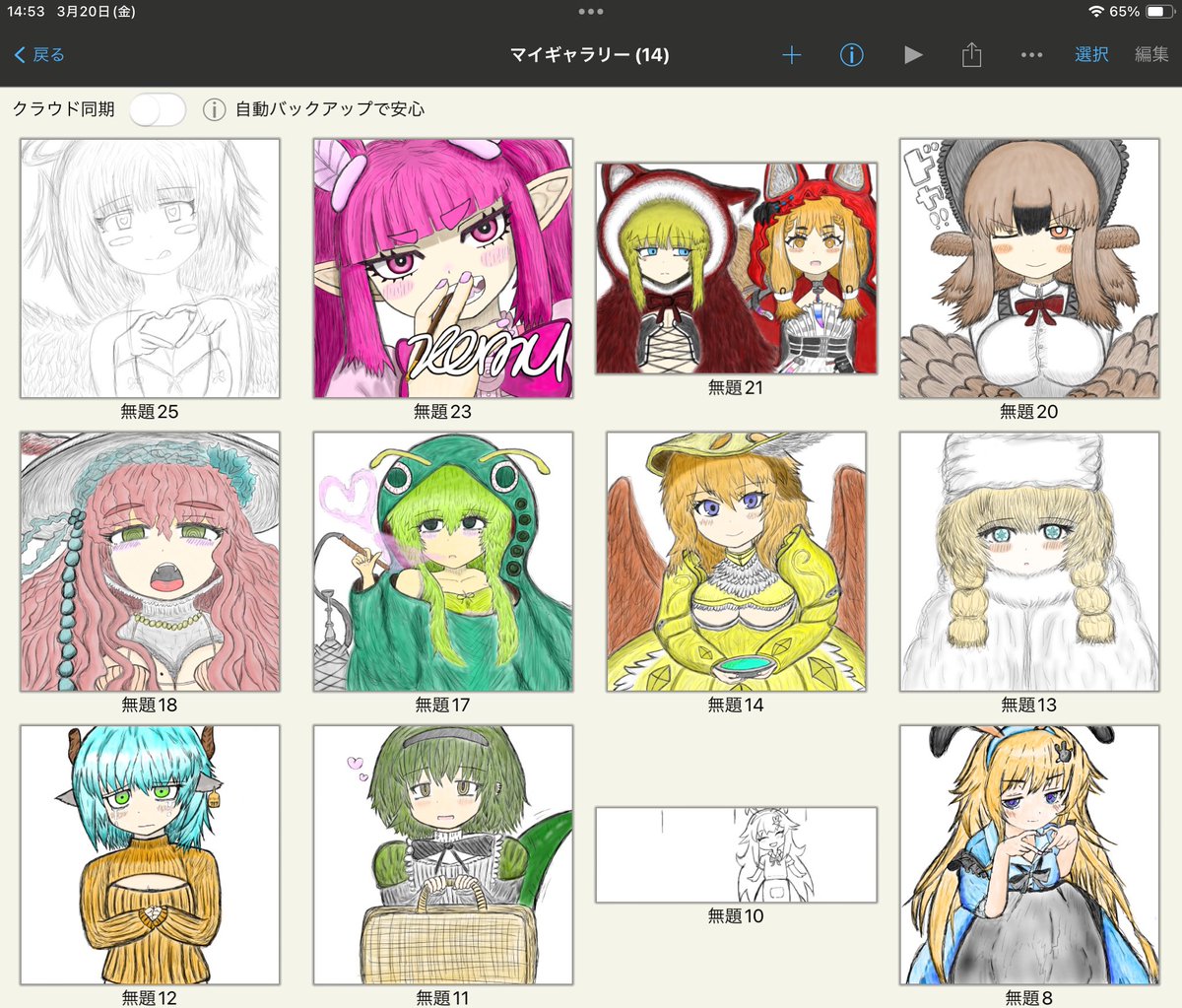Click the 無題12 title label
Viewport: 1182px width, 1008px height.
(150, 998)
